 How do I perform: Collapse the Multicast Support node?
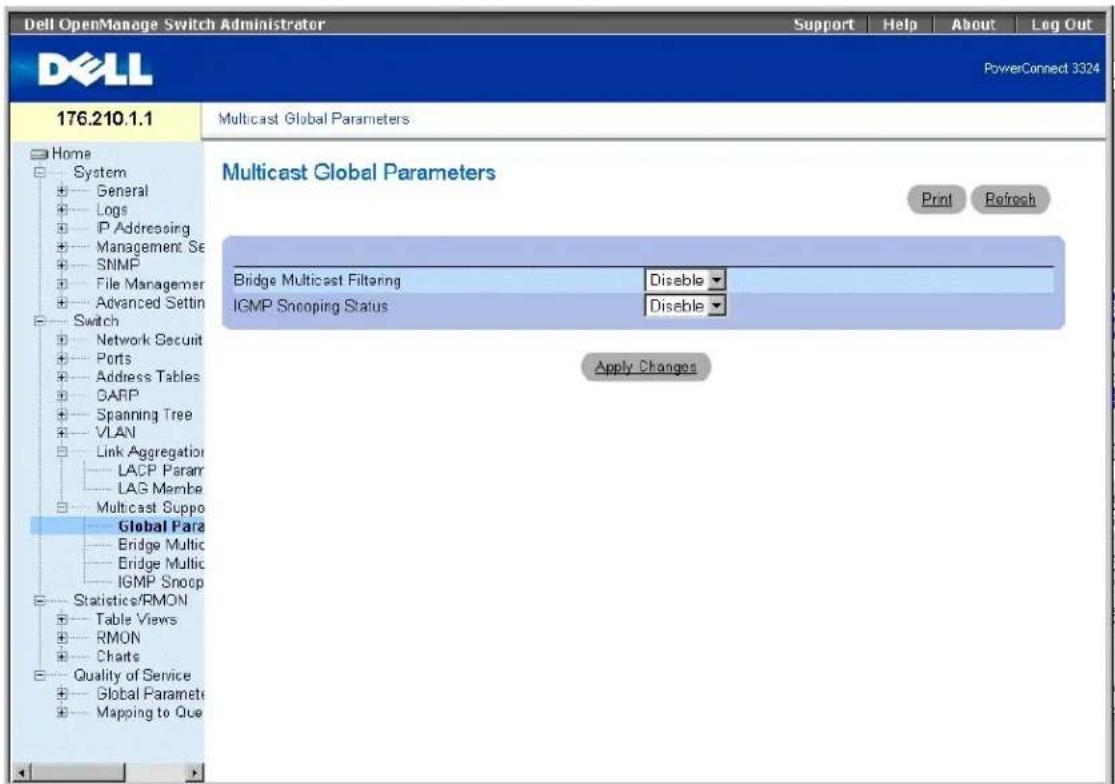tap(63, 508)
